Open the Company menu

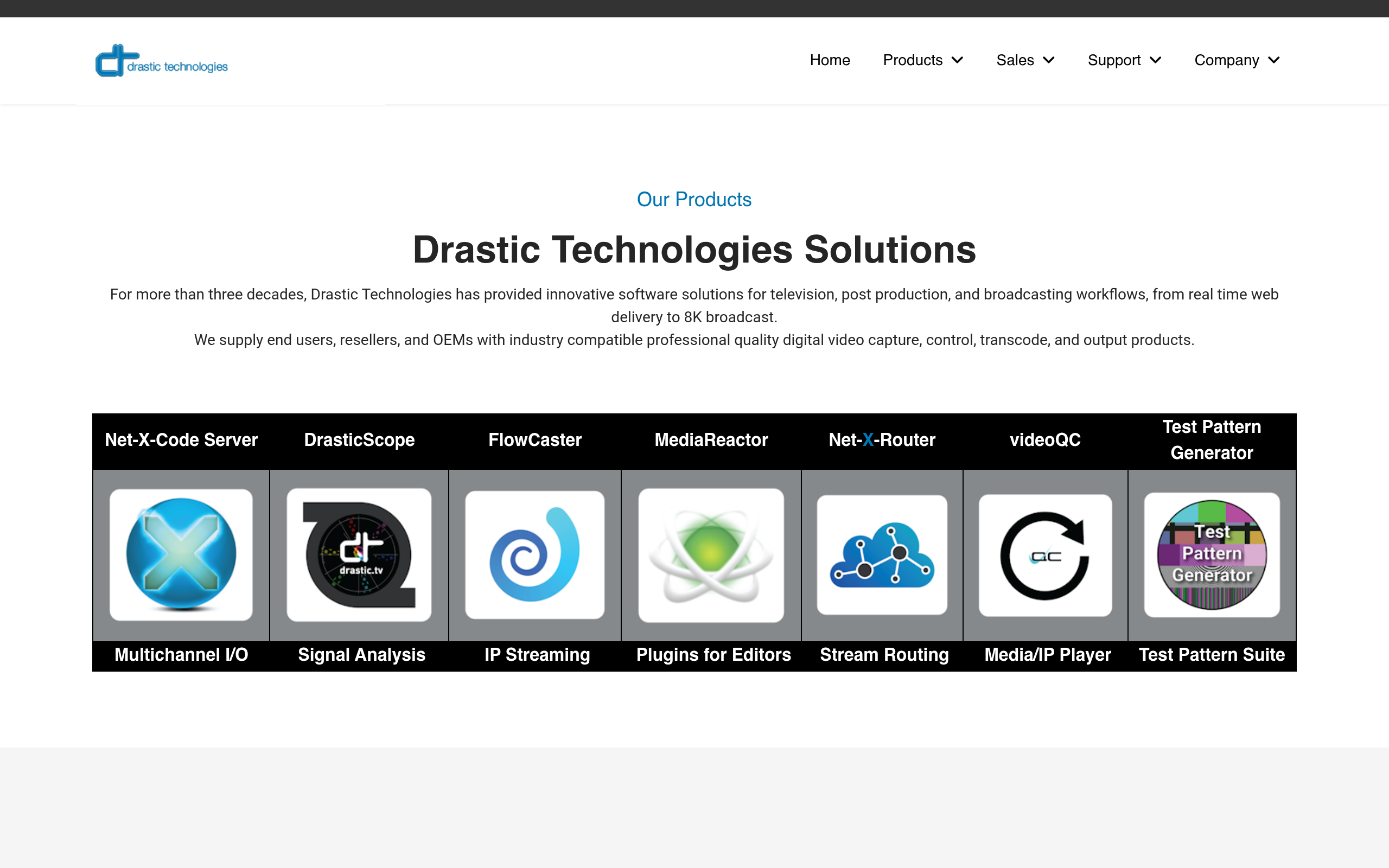(x=1227, y=60)
